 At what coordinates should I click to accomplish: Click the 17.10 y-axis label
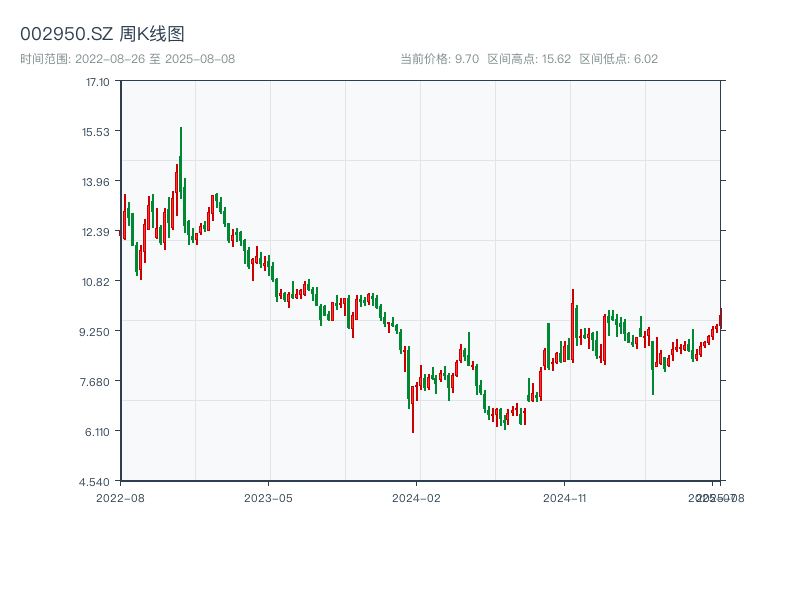point(96,81)
